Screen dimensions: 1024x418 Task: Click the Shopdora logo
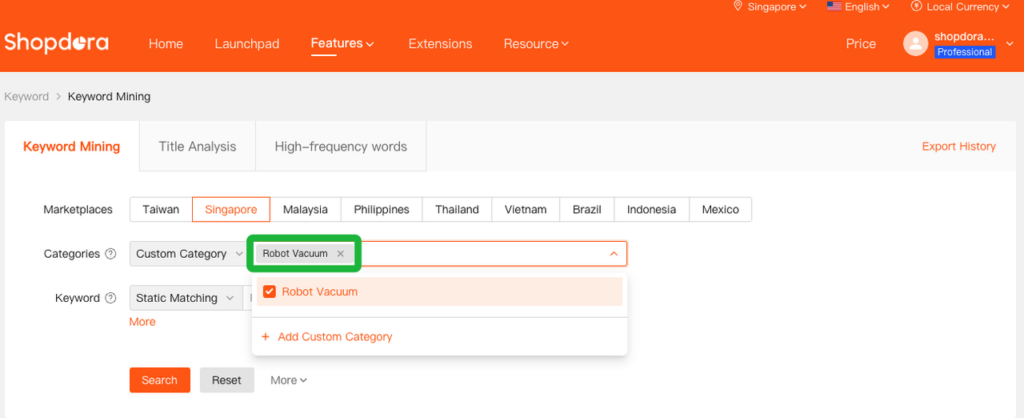coord(56,43)
